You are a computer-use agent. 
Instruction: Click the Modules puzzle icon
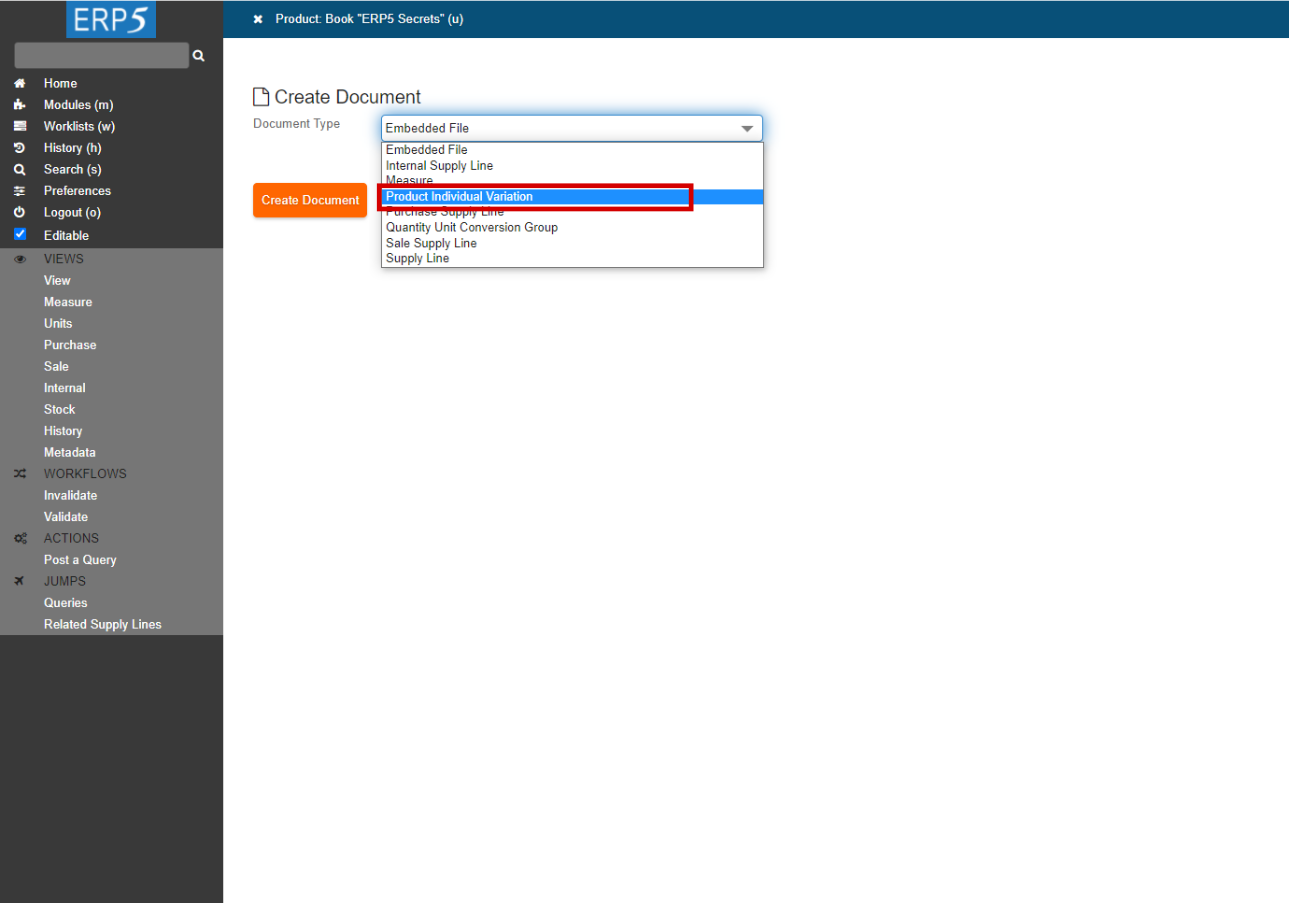(x=19, y=105)
